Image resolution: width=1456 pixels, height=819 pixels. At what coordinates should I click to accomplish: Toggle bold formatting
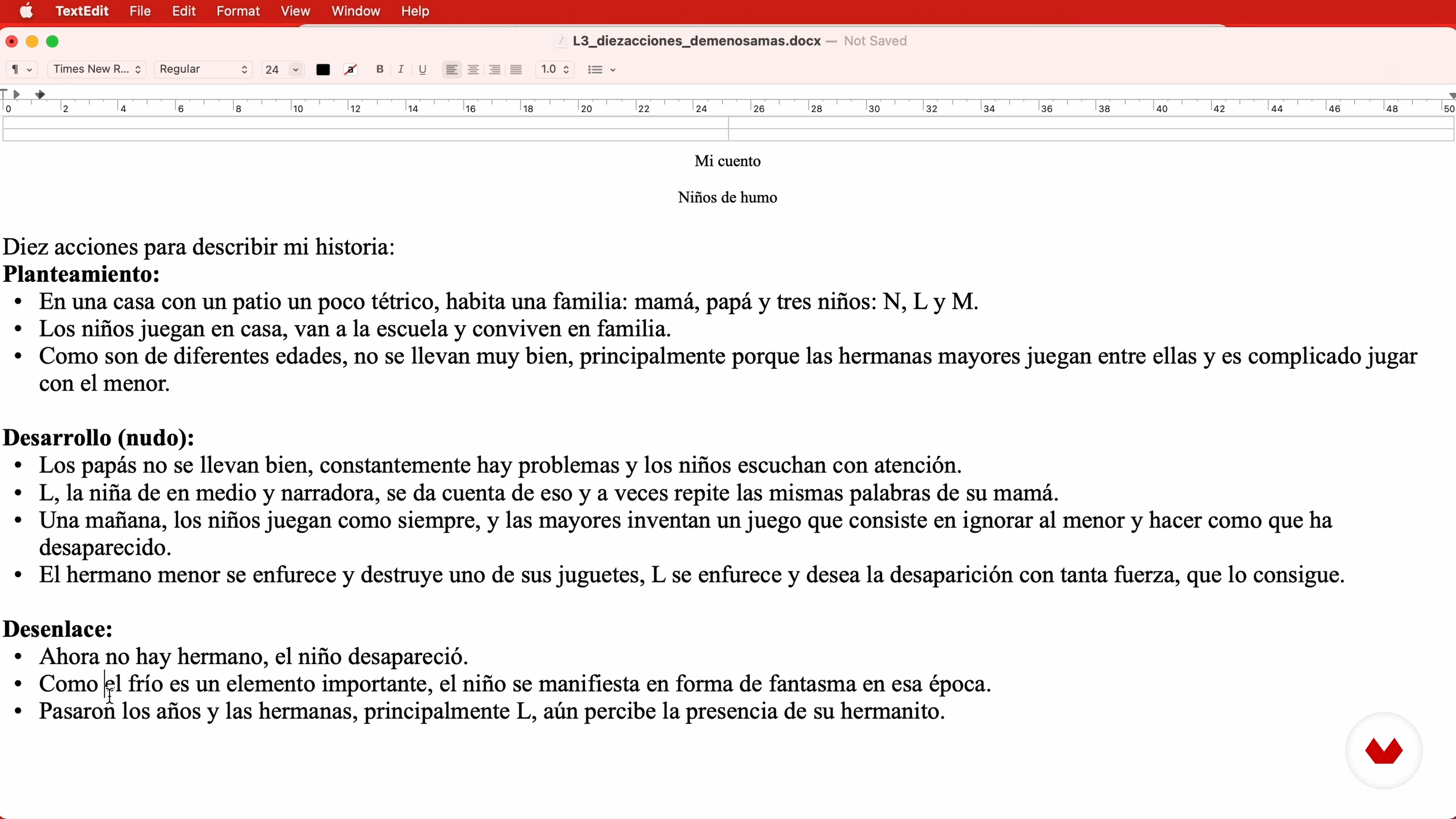tap(380, 69)
